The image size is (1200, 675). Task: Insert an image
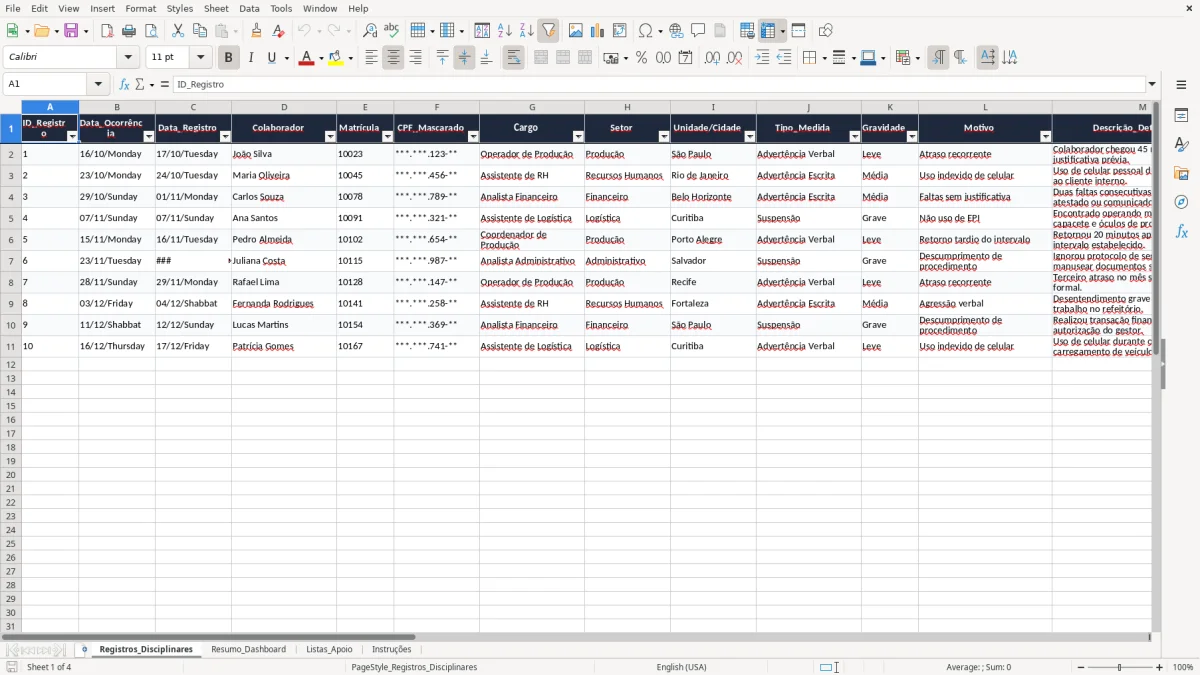[576, 31]
